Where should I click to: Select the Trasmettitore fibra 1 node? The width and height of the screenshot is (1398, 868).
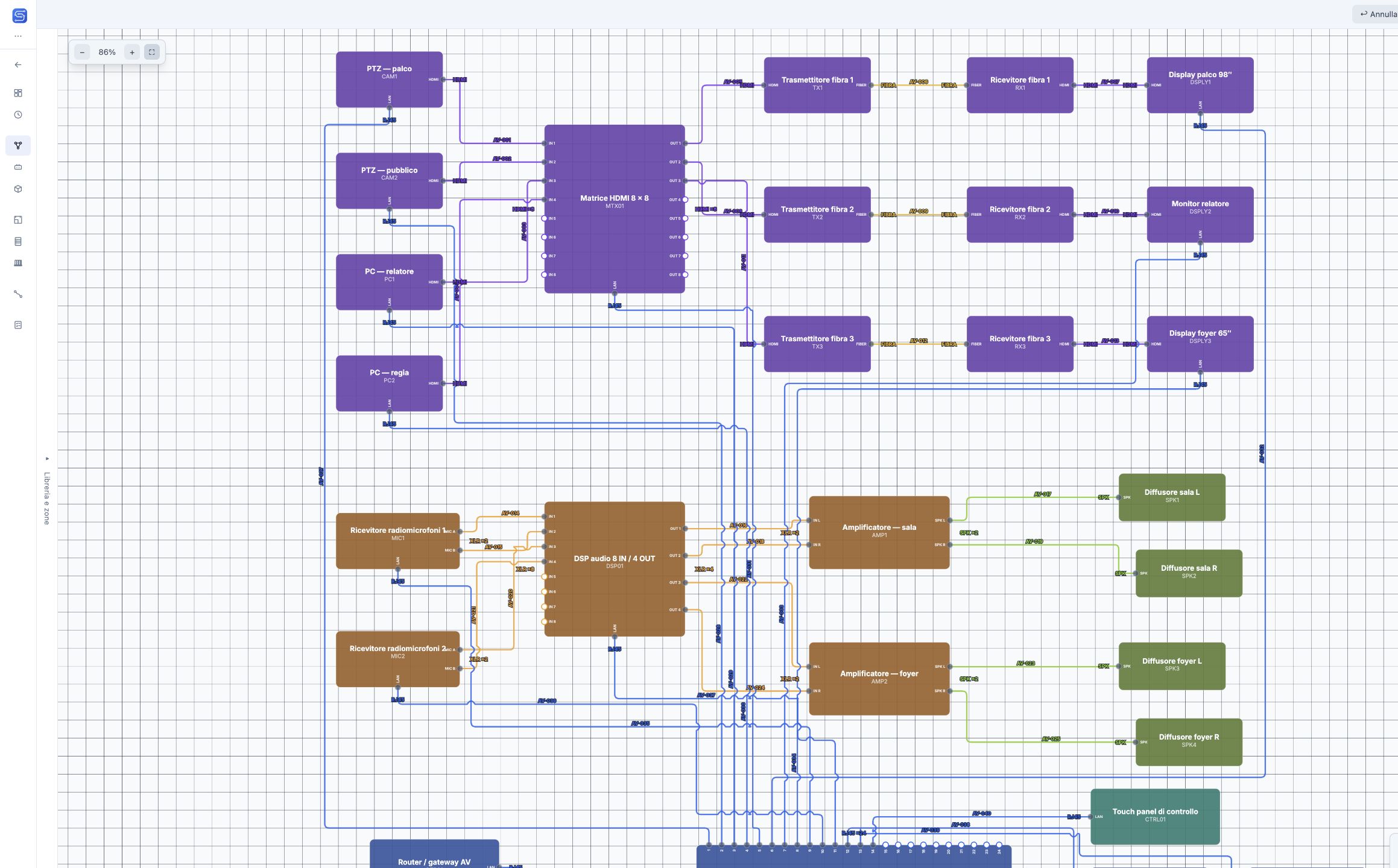[x=817, y=85]
